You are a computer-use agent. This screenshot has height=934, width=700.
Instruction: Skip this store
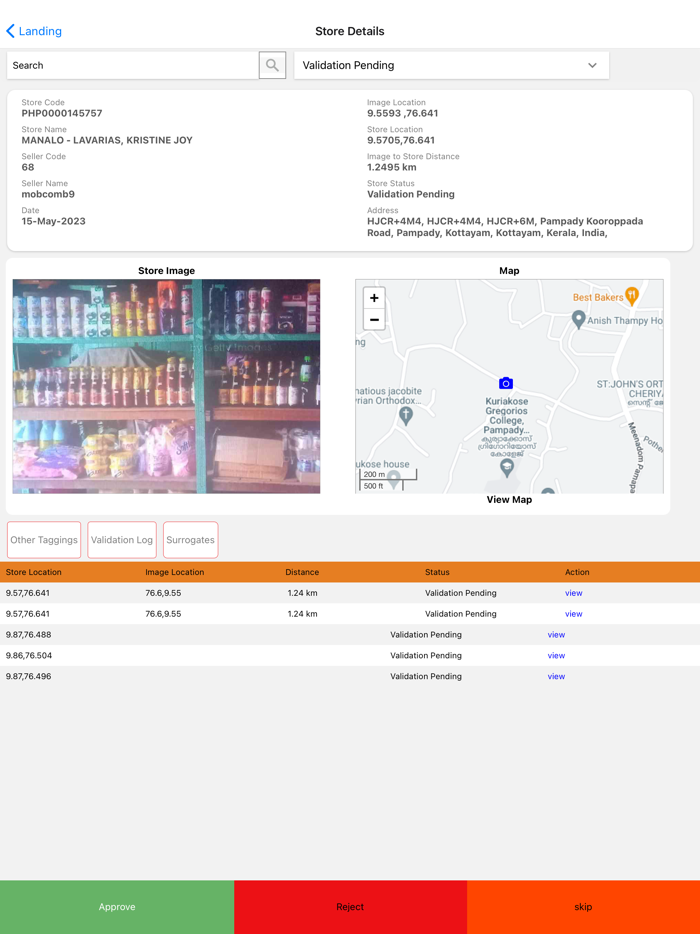tap(583, 907)
